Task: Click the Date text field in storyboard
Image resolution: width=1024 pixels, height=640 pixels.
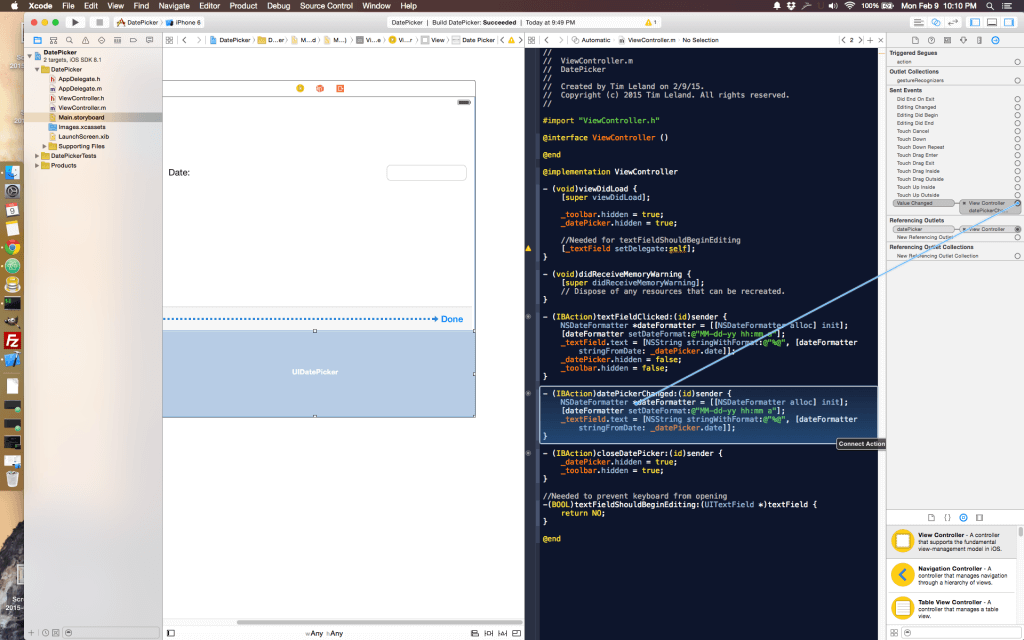Action: click(x=426, y=172)
